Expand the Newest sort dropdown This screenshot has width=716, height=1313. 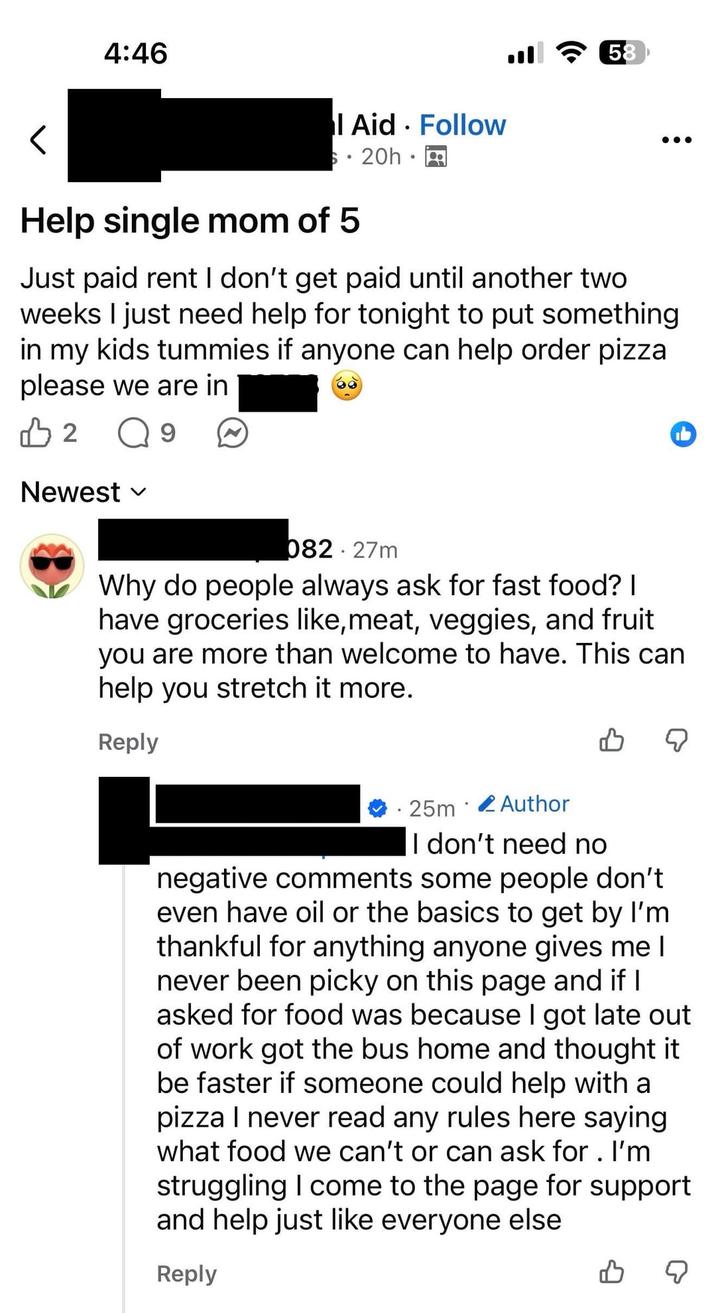83,492
